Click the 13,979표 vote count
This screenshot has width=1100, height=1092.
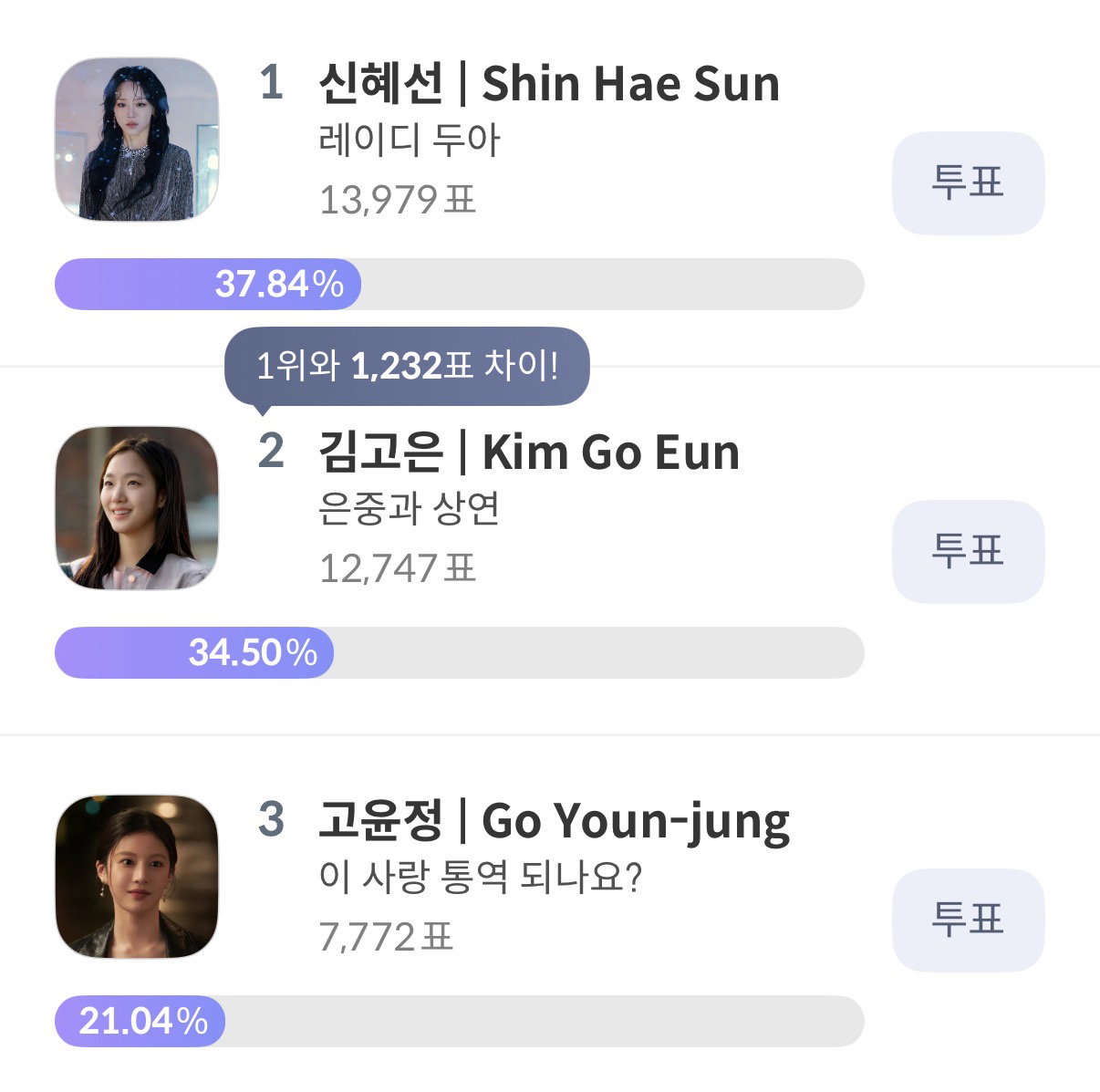click(398, 200)
